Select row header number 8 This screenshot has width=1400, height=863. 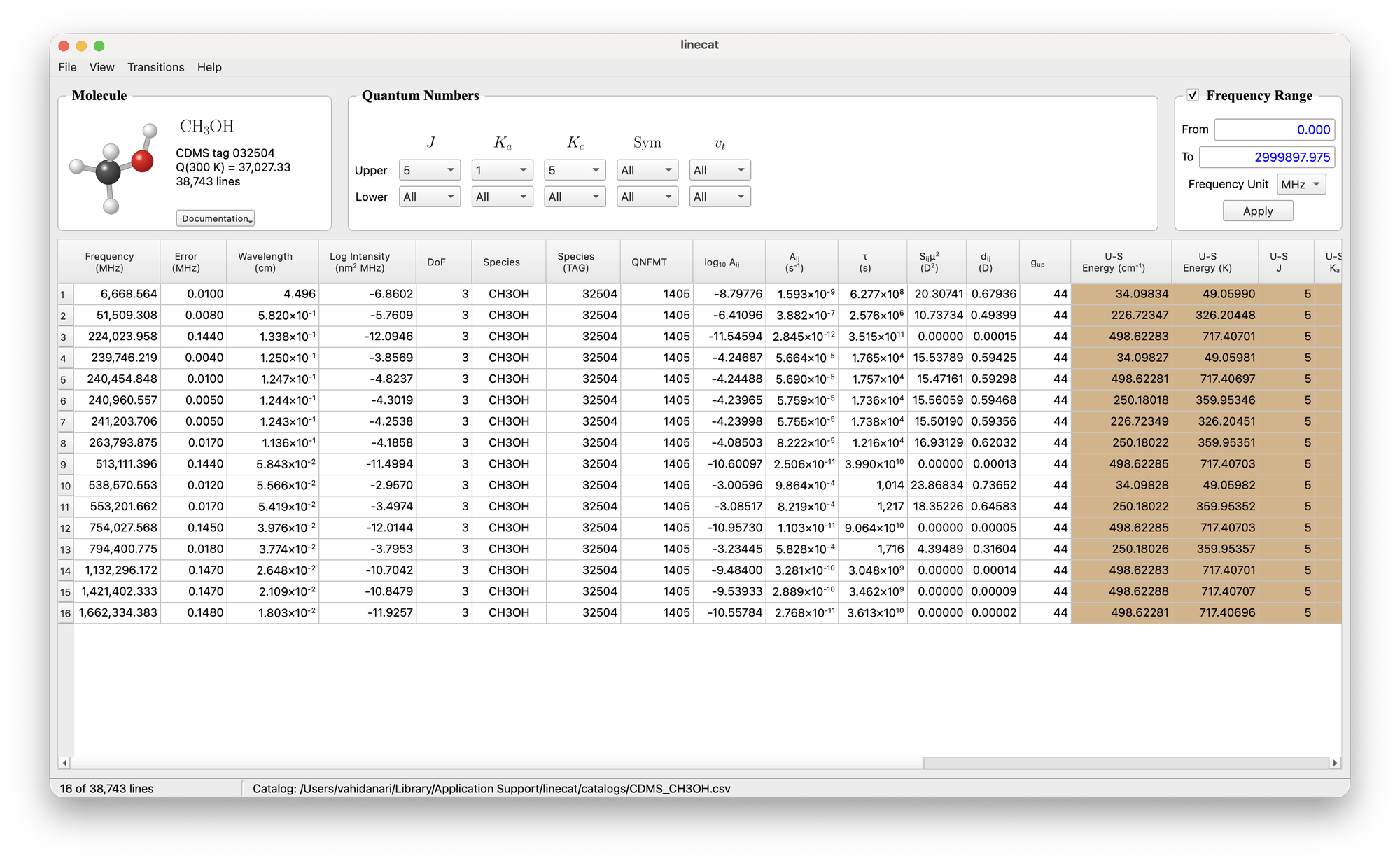66,443
